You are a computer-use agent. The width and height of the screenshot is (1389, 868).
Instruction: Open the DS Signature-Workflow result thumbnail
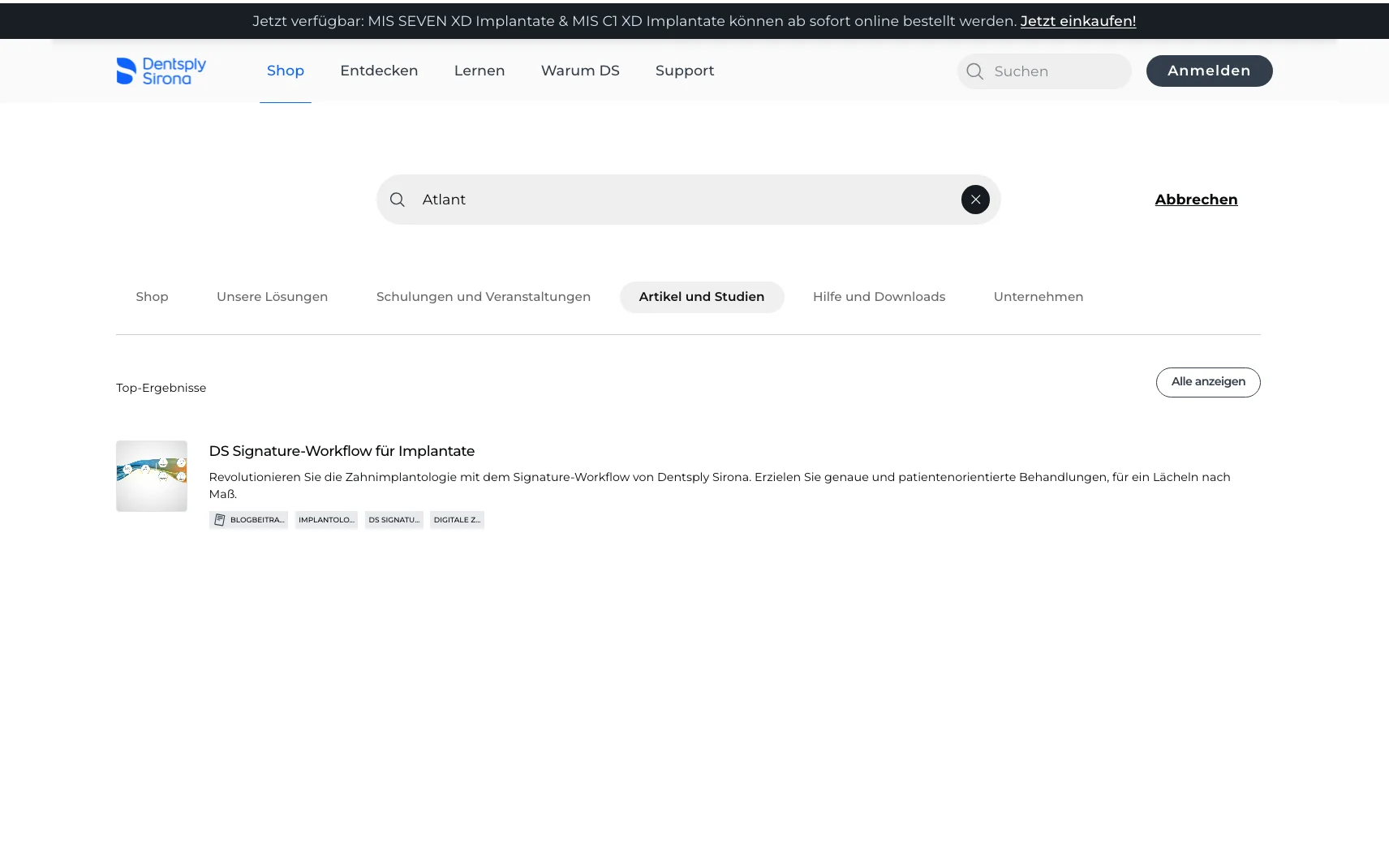pos(152,476)
